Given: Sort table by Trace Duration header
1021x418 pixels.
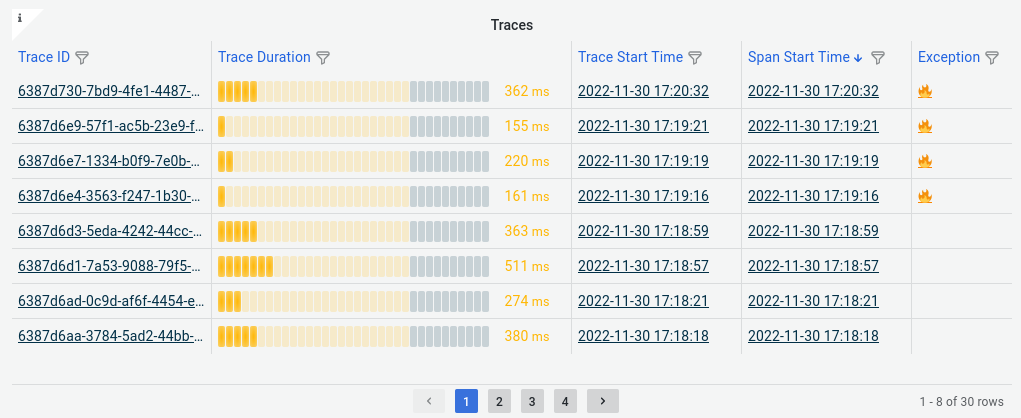Looking at the screenshot, I should pyautogui.click(x=264, y=57).
